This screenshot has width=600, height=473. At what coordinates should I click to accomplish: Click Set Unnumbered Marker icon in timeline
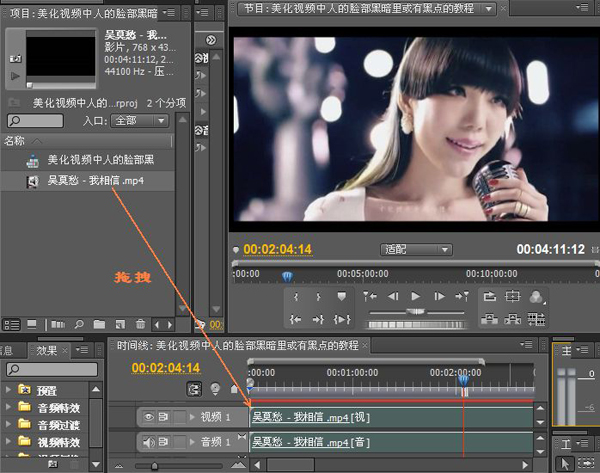pos(234,389)
